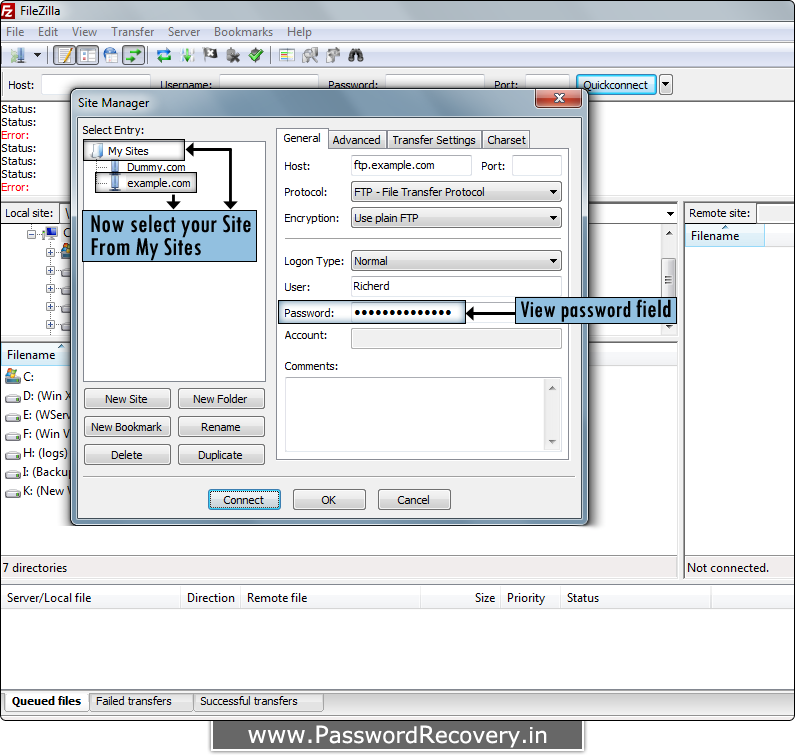Click the H: drive icon
The image size is (795, 755).
pyautogui.click(x=13, y=455)
